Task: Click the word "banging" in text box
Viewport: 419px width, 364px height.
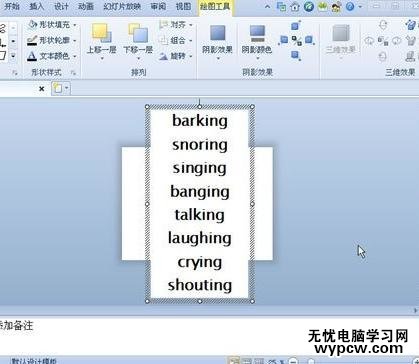Action: click(x=200, y=192)
